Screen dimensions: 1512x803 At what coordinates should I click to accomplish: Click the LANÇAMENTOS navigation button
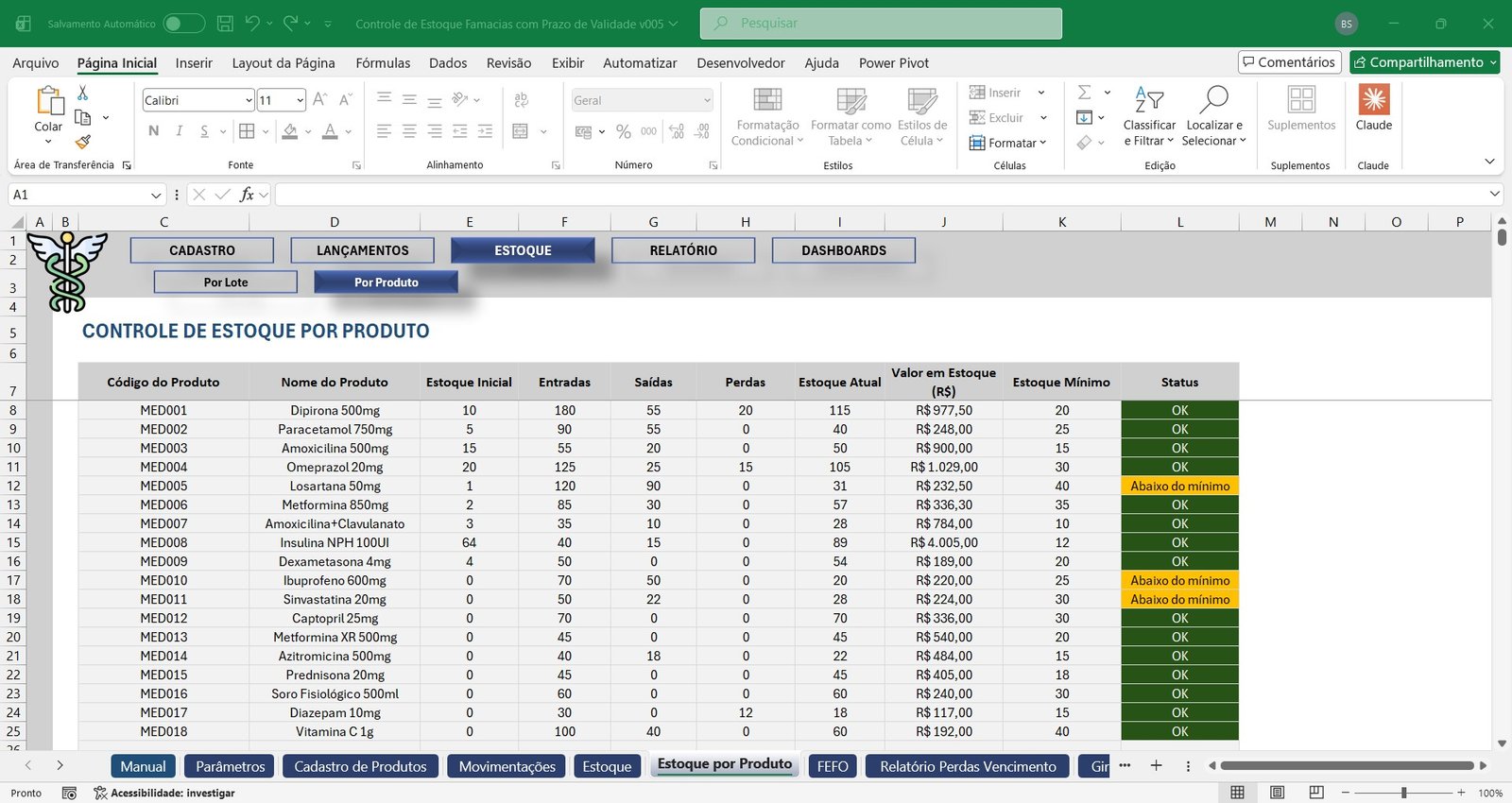click(x=363, y=250)
